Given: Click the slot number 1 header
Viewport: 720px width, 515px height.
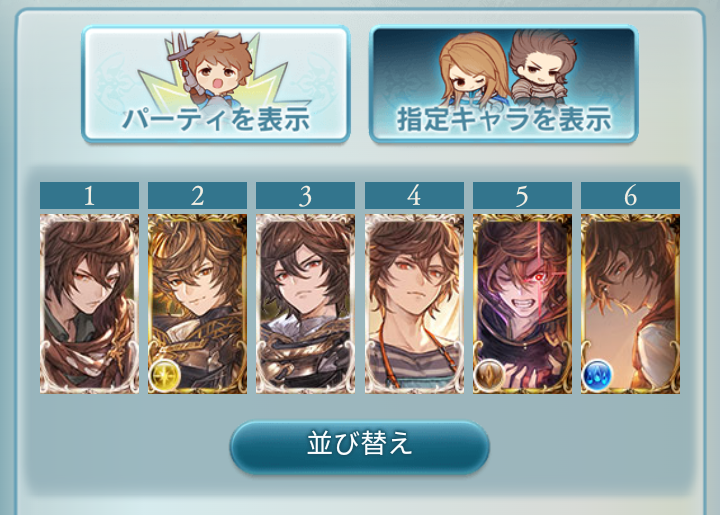Looking at the screenshot, I should pos(90,196).
